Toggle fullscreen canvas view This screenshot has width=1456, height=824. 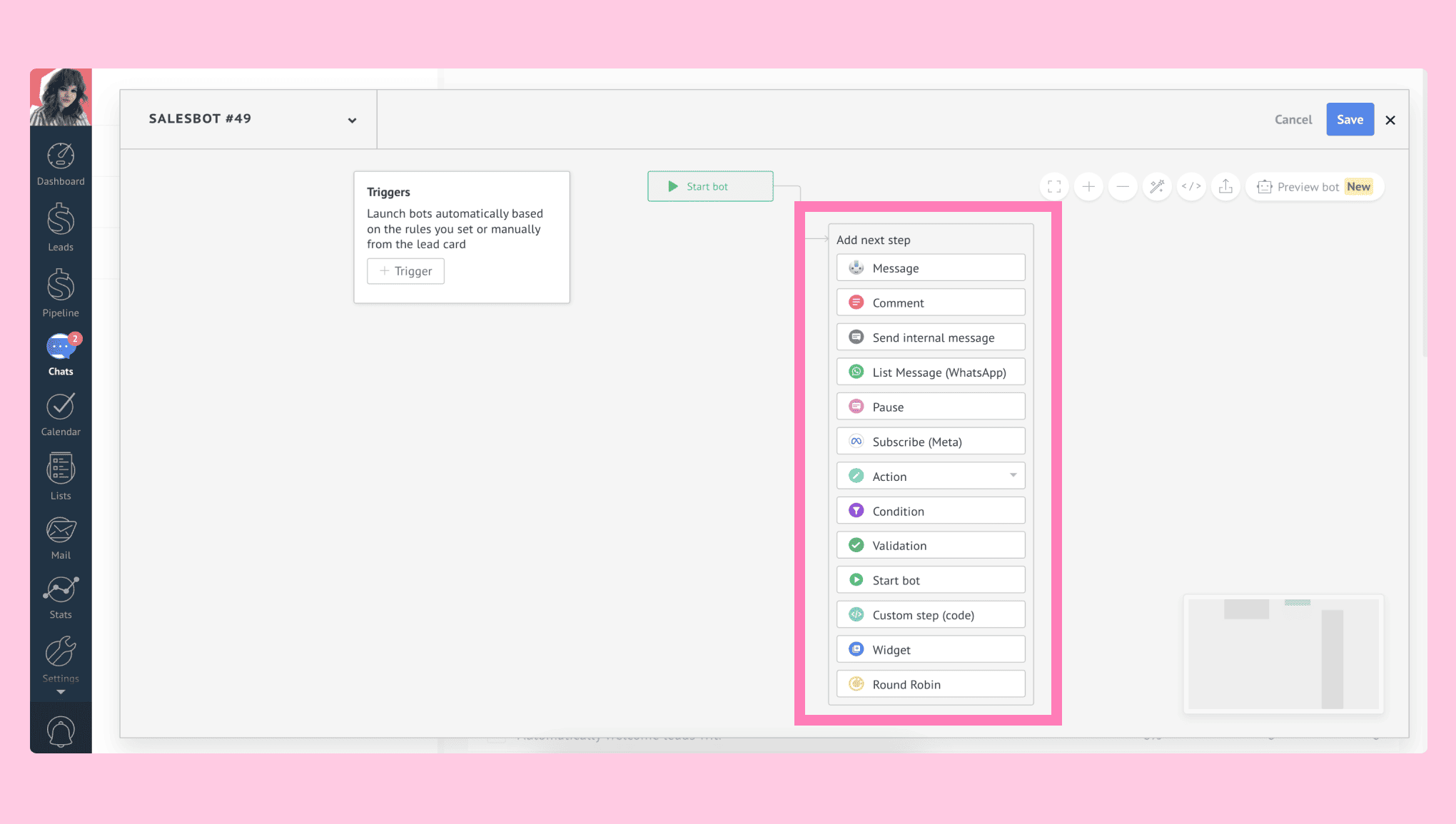pos(1054,187)
